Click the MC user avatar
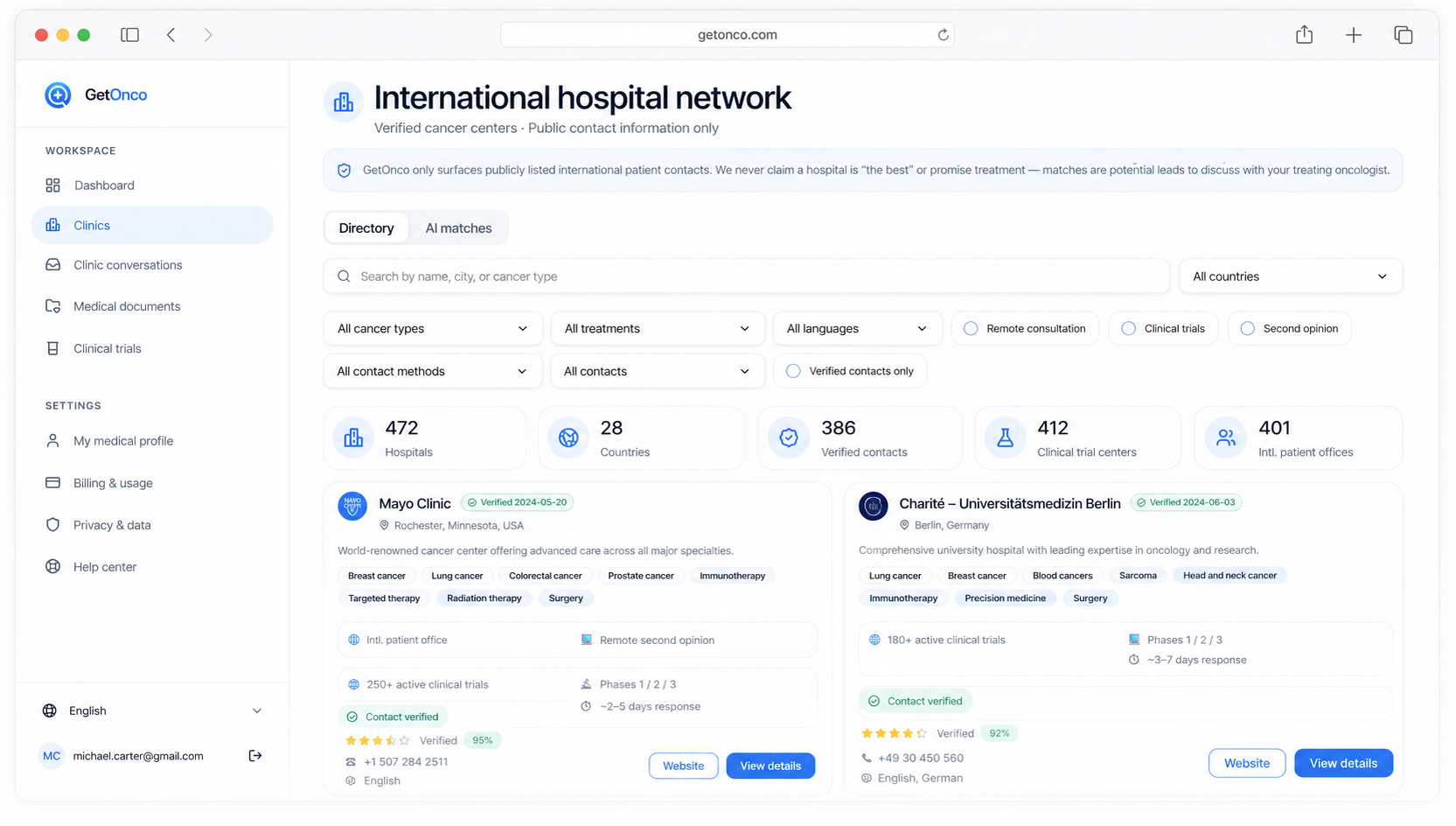This screenshot has width=1456, height=826. [52, 756]
